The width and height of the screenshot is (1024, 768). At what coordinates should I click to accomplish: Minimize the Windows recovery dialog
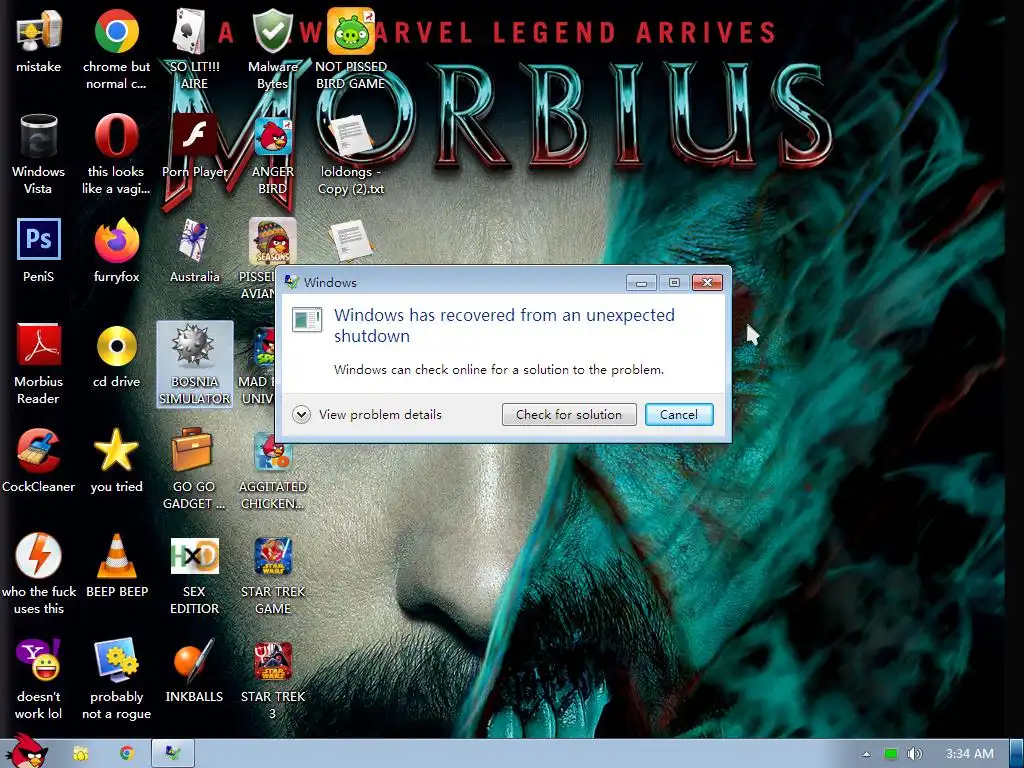[641, 282]
